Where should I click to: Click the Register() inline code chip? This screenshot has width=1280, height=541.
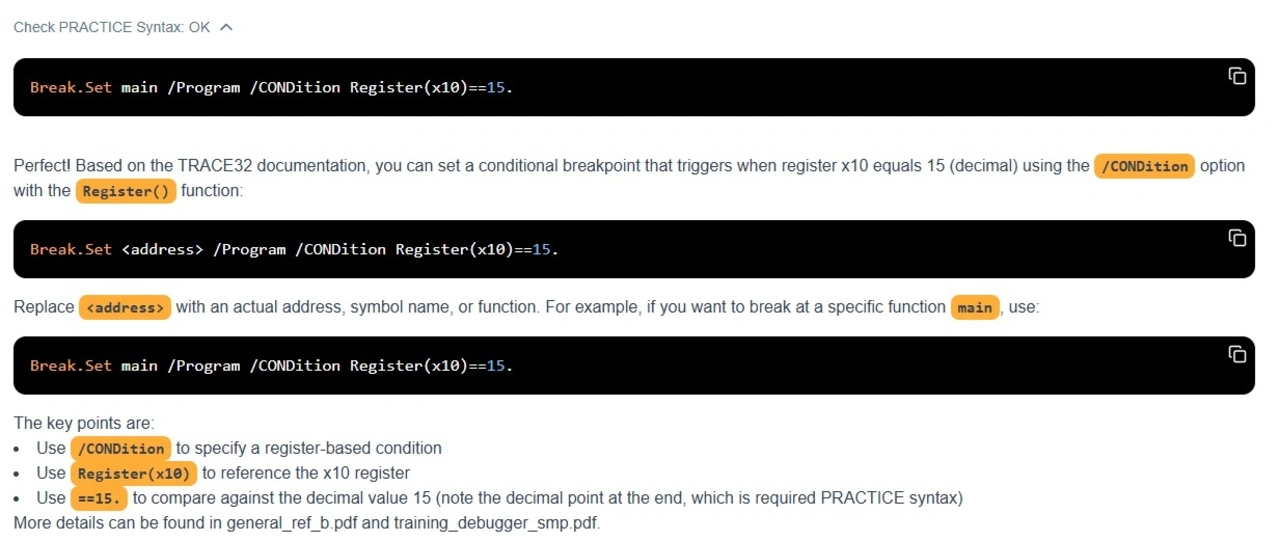(x=126, y=191)
